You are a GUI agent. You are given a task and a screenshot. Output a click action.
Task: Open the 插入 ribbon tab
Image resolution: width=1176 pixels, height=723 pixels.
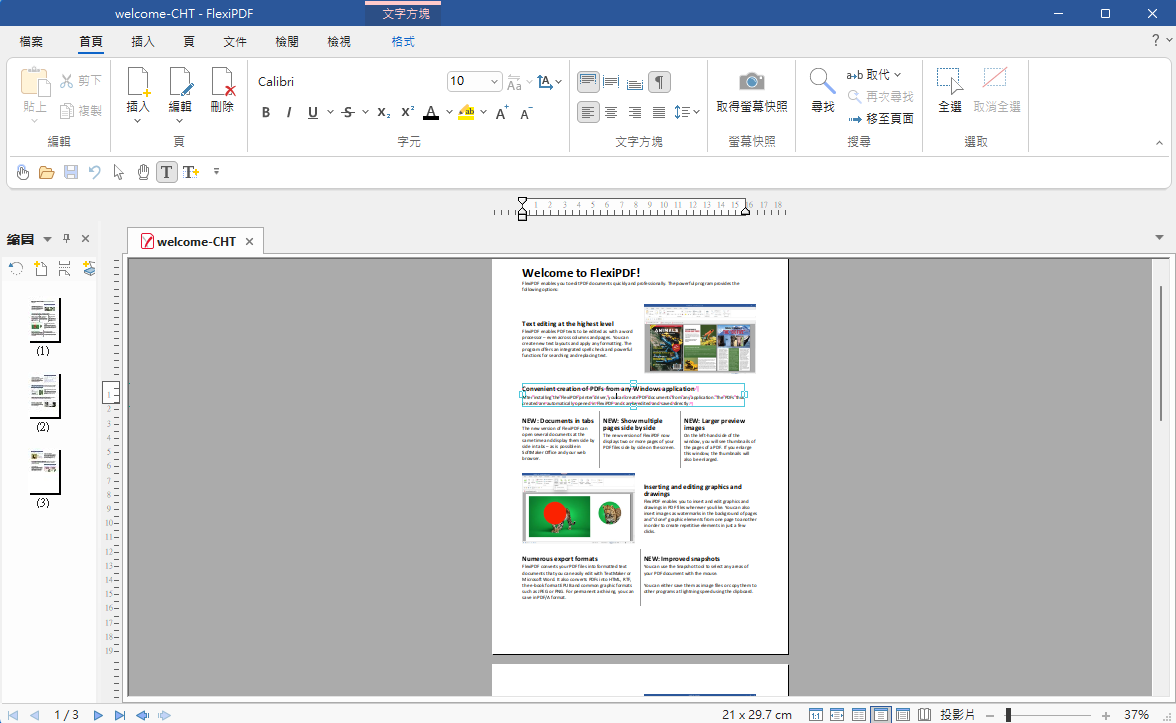pos(143,42)
